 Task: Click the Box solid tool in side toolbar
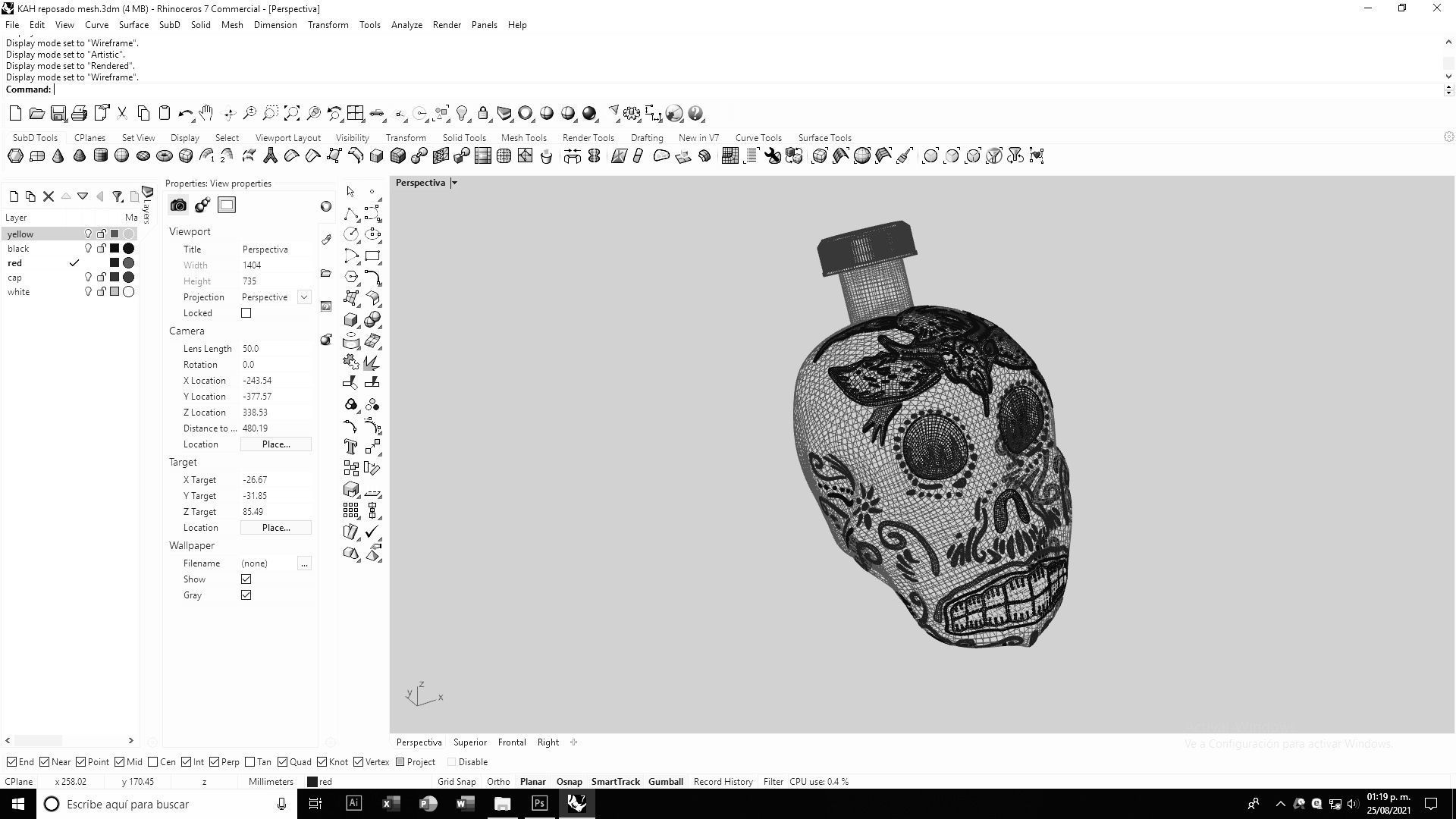coord(350,319)
